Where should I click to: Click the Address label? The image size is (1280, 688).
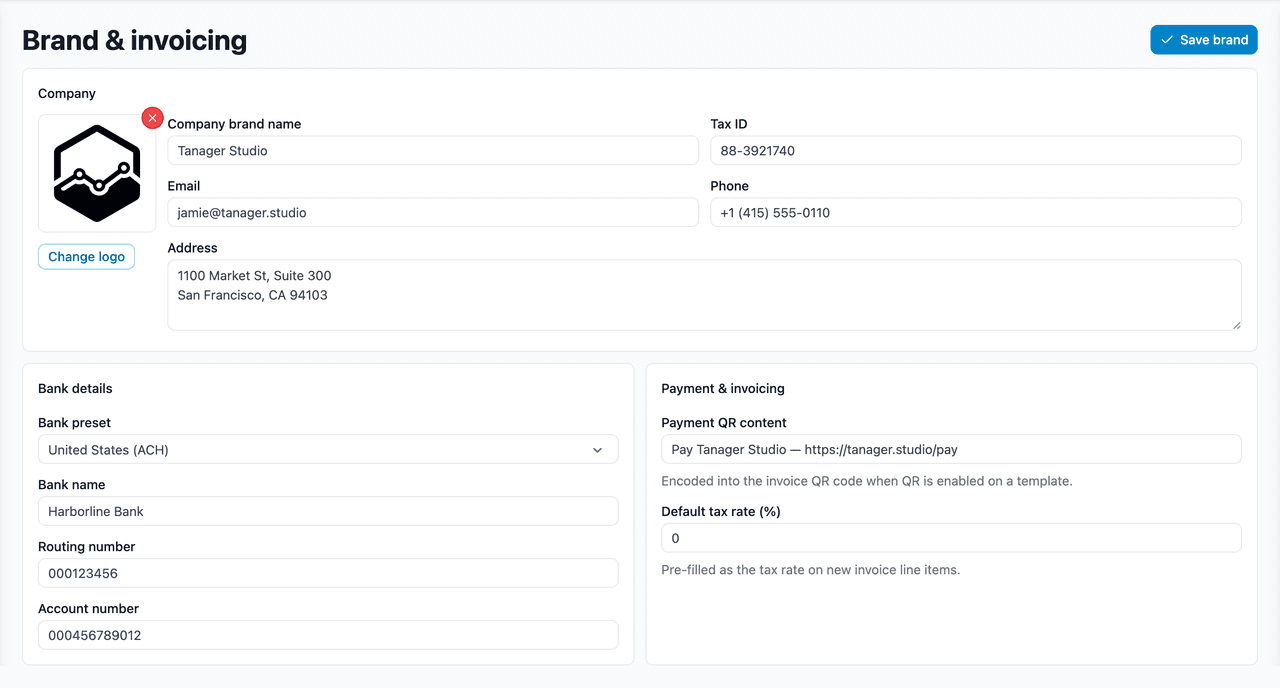pyautogui.click(x=192, y=248)
